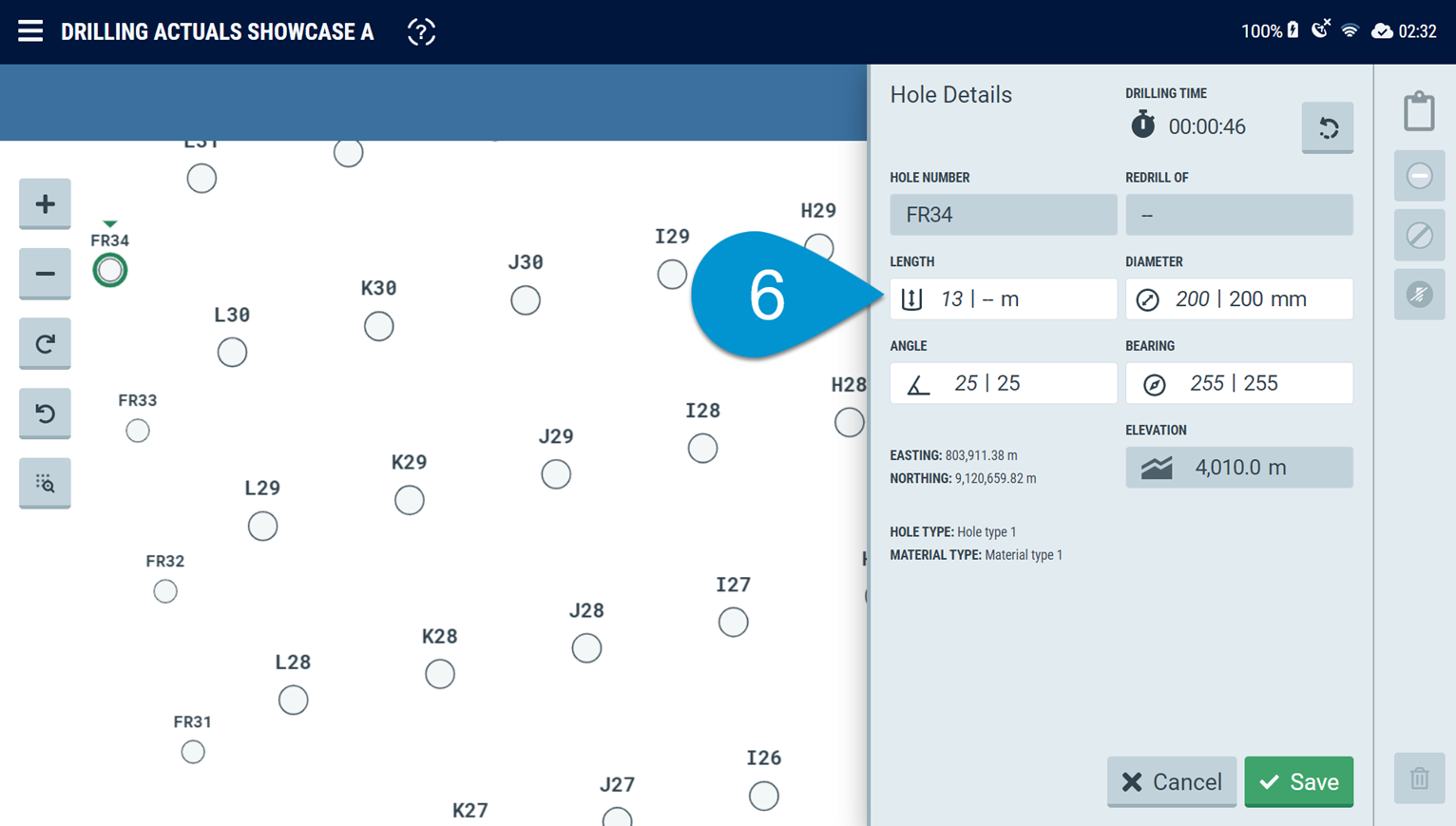Reset the drilling time with the reset icon
Viewport: 1456px width, 826px height.
[1327, 127]
